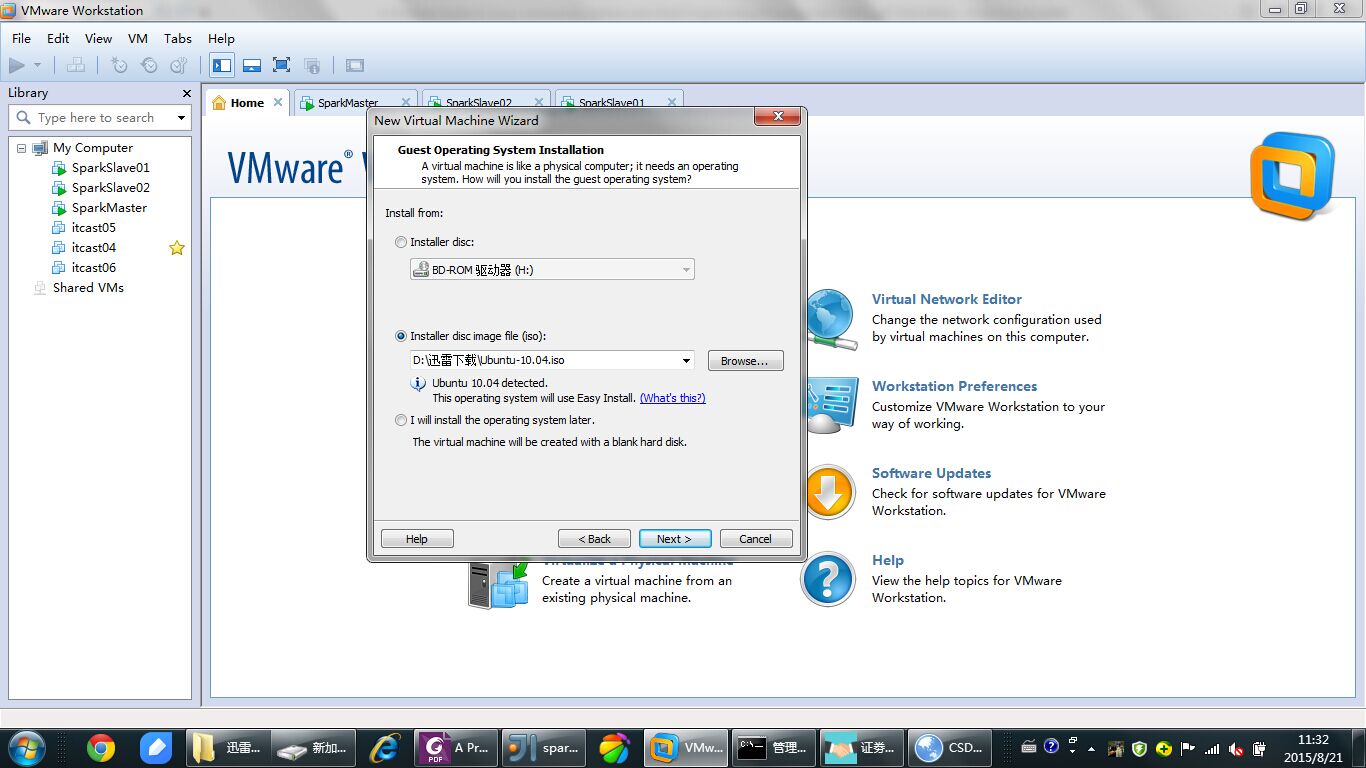Open Windows Start button
The width and height of the screenshot is (1366, 768).
(x=27, y=747)
